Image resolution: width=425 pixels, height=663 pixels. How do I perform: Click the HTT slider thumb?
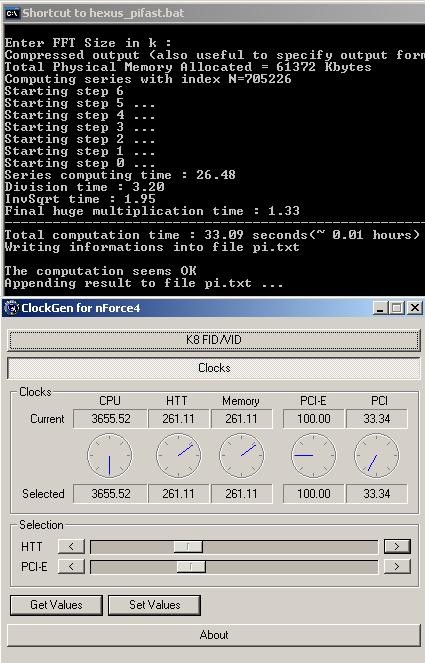(x=188, y=547)
